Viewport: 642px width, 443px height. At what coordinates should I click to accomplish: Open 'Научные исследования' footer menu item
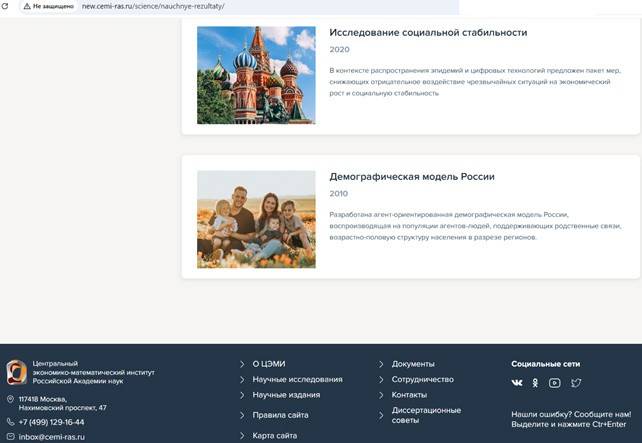click(297, 379)
